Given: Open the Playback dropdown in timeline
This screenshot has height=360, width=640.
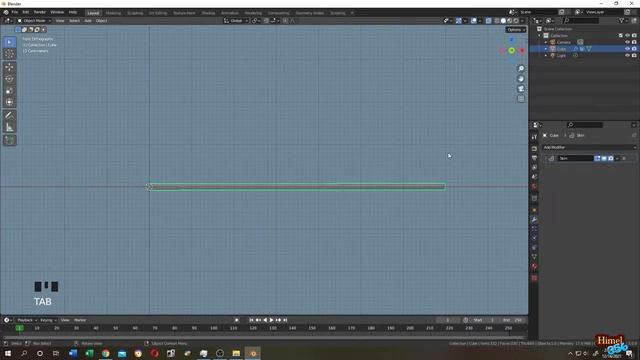Looking at the screenshot, I should tap(27, 320).
